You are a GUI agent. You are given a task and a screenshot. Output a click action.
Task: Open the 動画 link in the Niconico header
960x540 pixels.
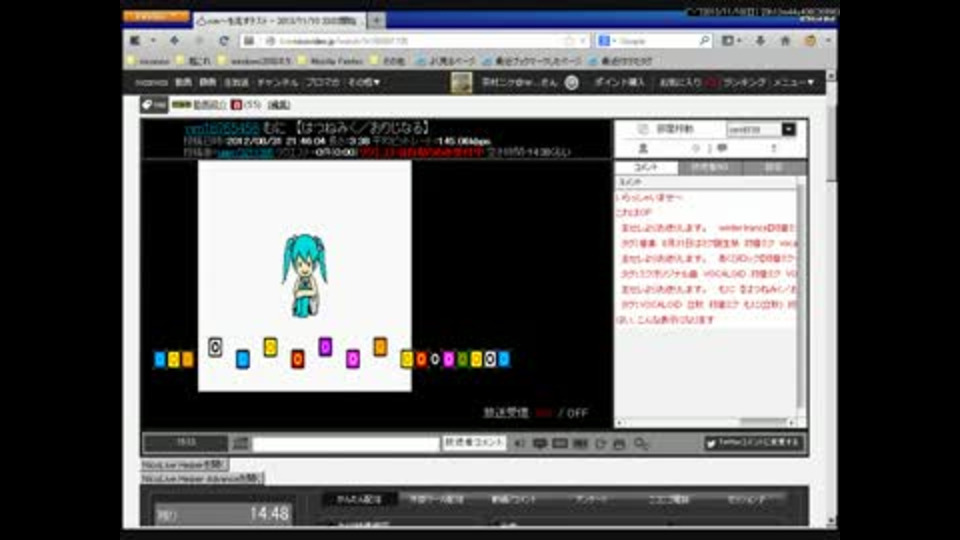[x=183, y=82]
